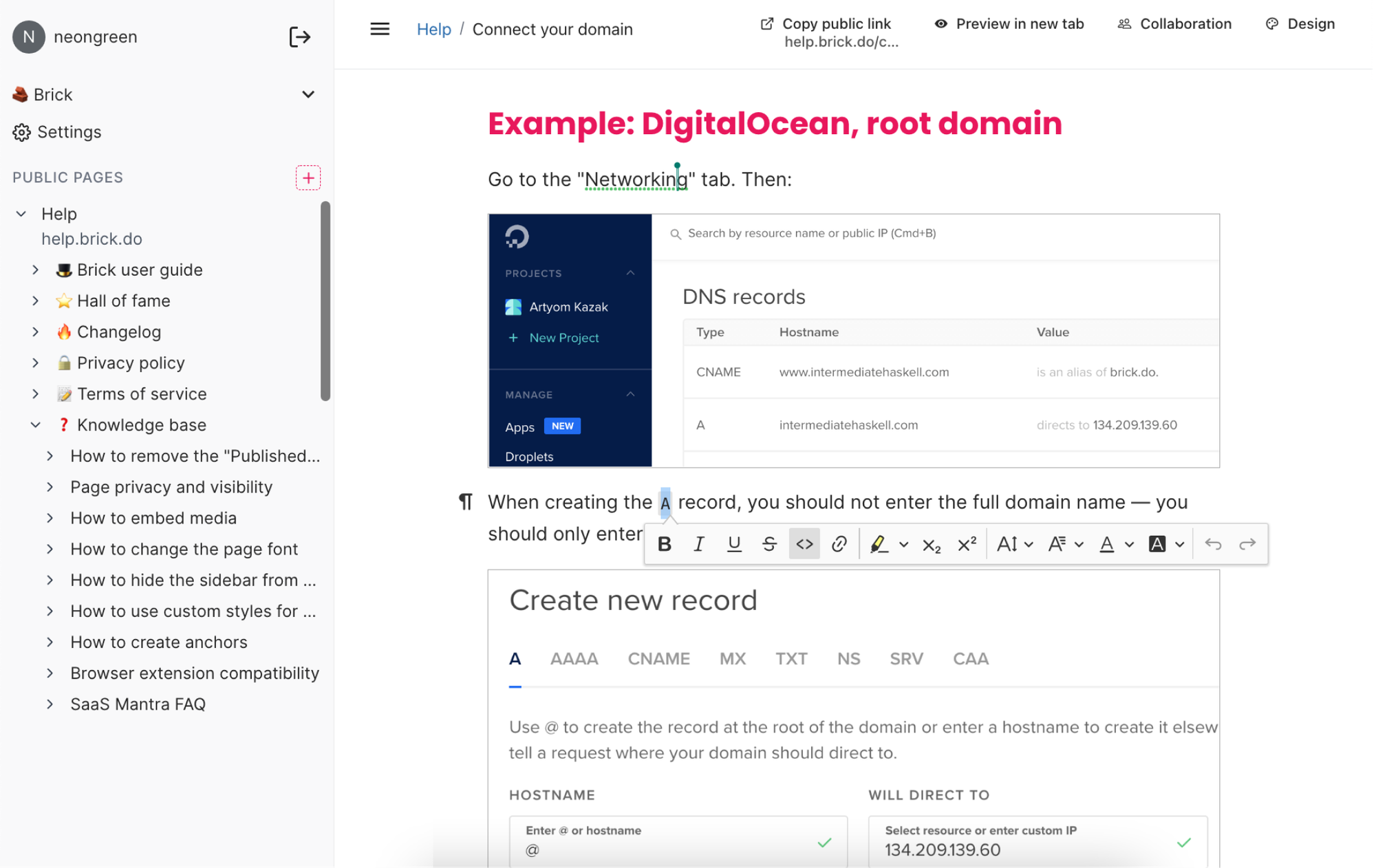Image resolution: width=1376 pixels, height=868 pixels.
Task: Click the underline formatting icon
Action: click(734, 544)
